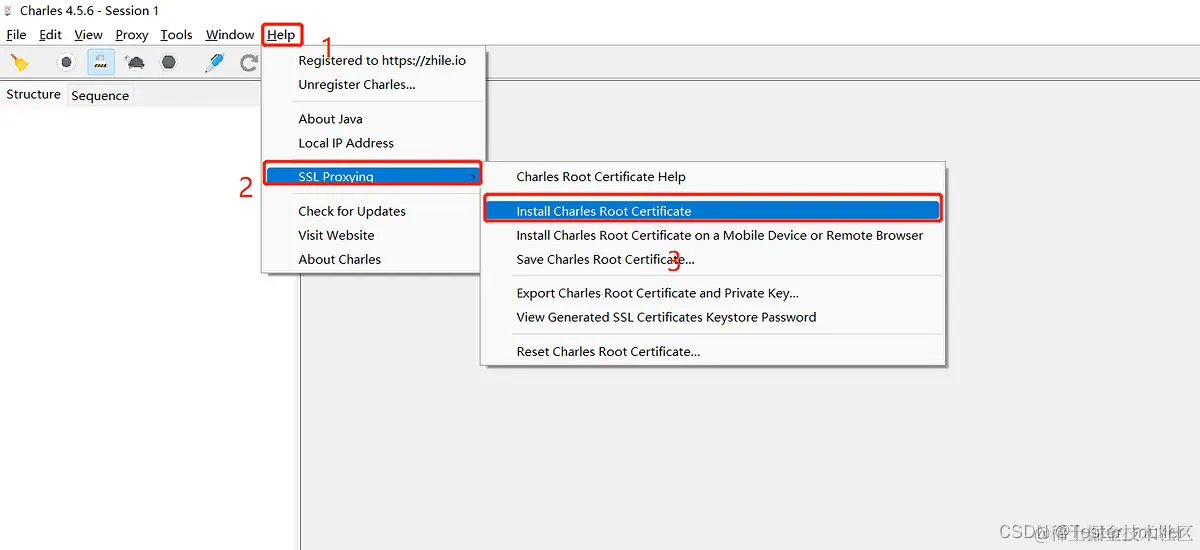
Task: Click Install Charles Root Certificate
Action: [713, 211]
